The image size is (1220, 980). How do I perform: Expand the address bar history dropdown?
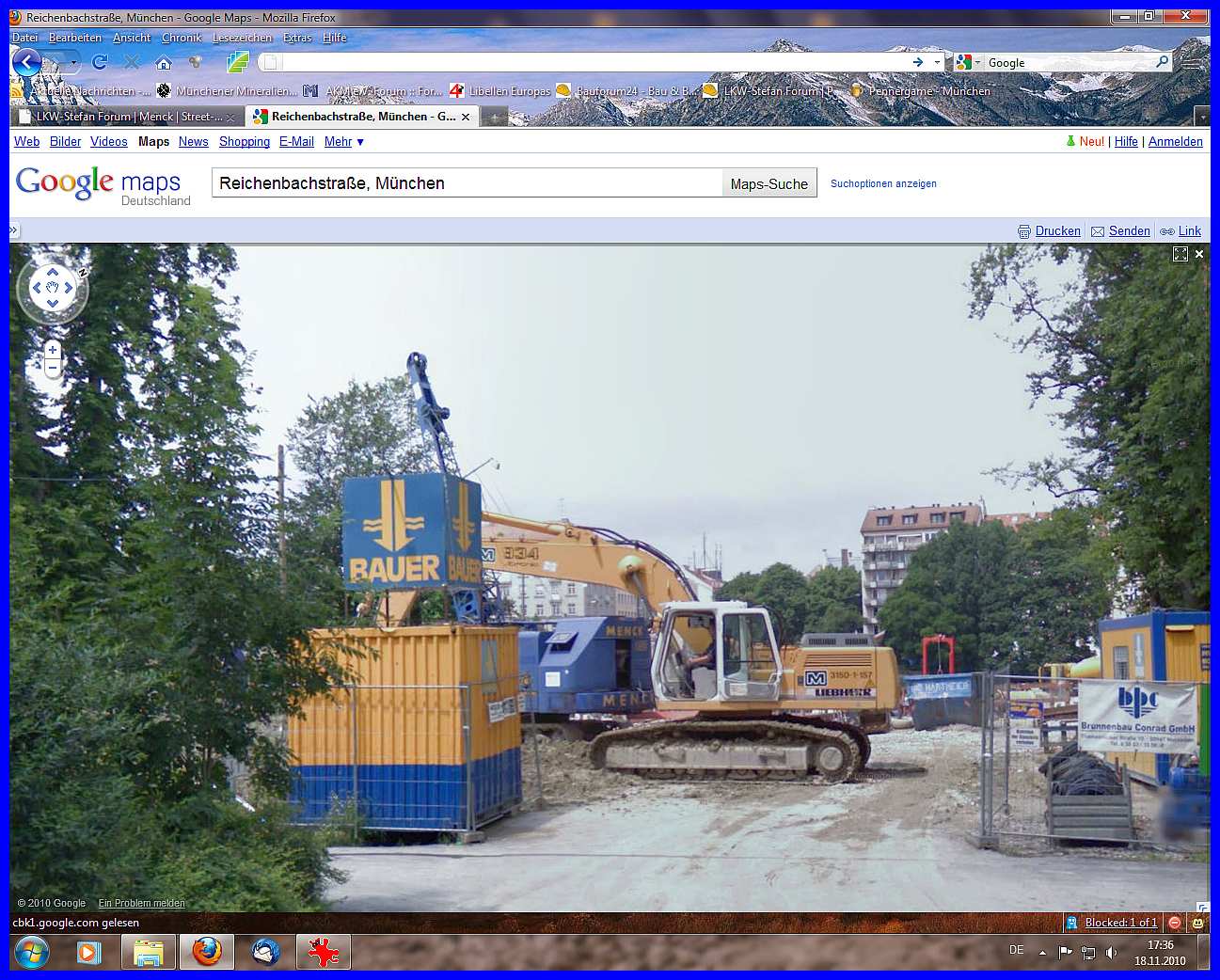click(938, 63)
